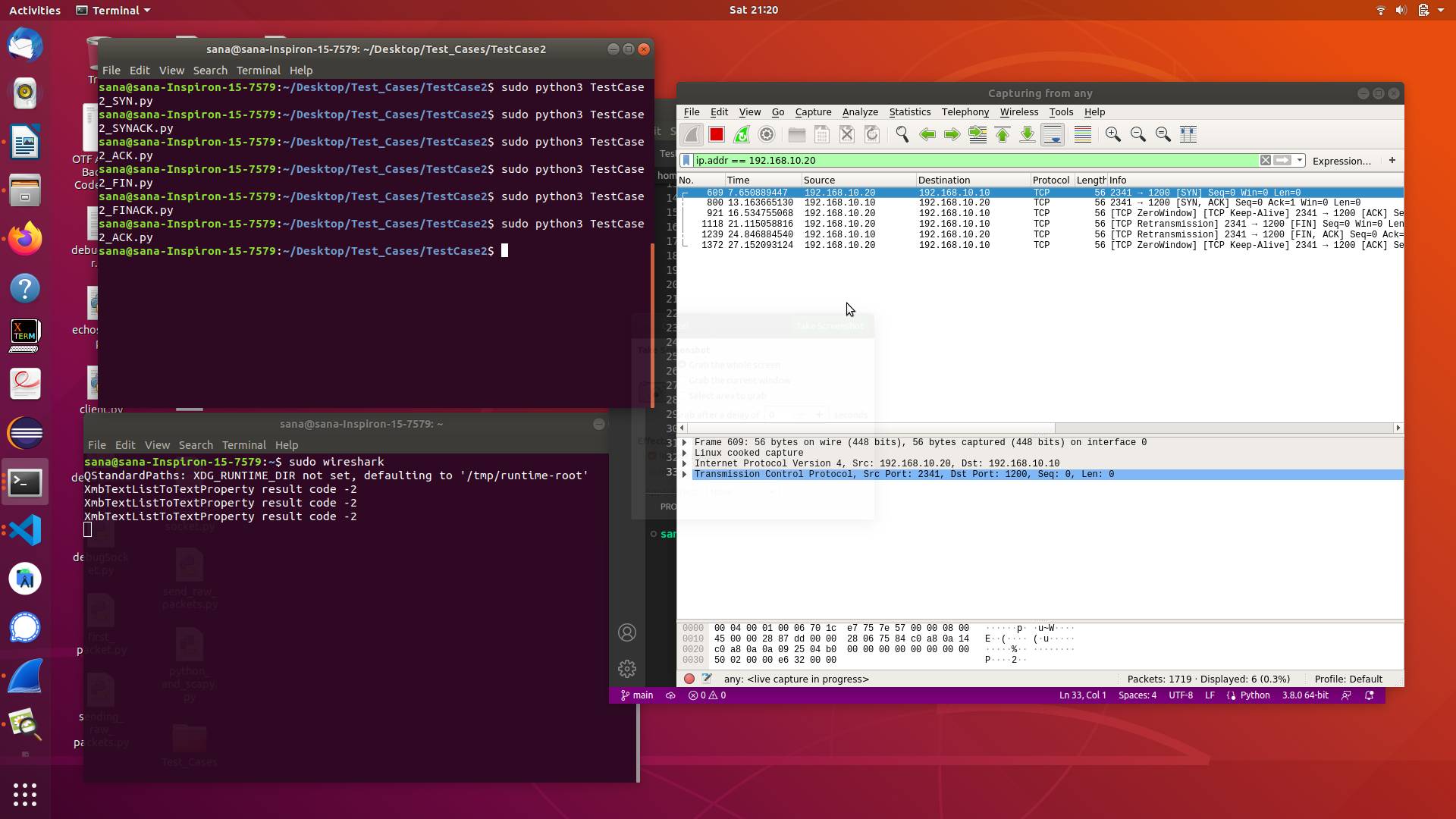The width and height of the screenshot is (1456, 819).
Task: Select packet number 921 row
Action: click(1040, 214)
